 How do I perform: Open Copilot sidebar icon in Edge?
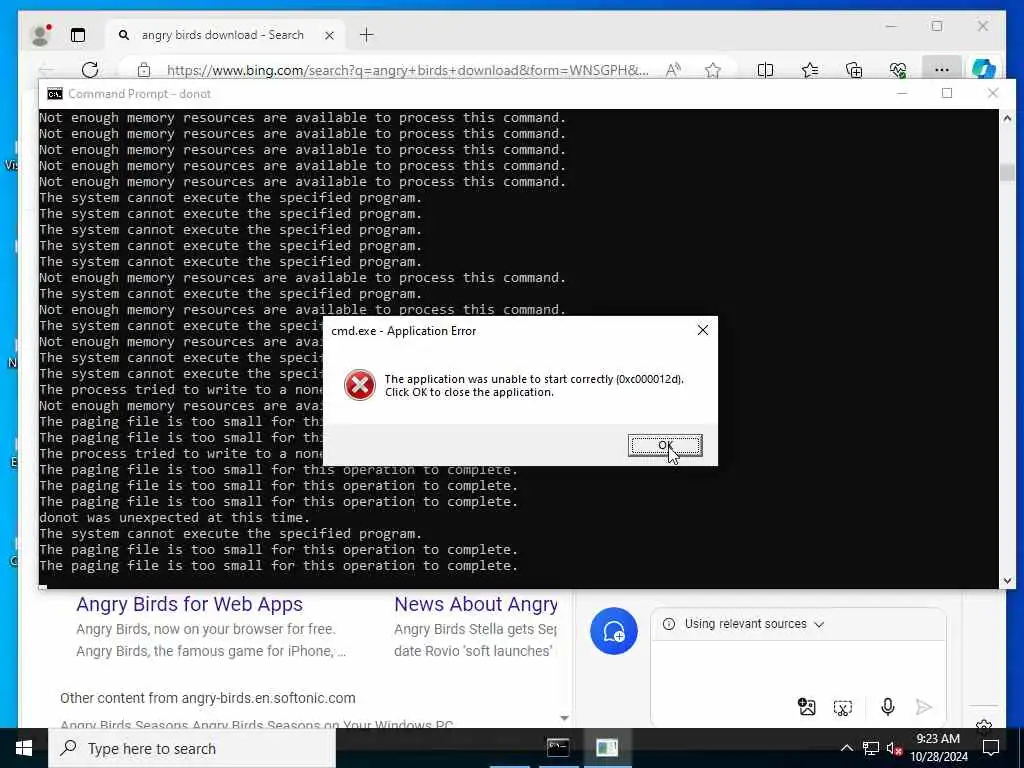coord(983,69)
